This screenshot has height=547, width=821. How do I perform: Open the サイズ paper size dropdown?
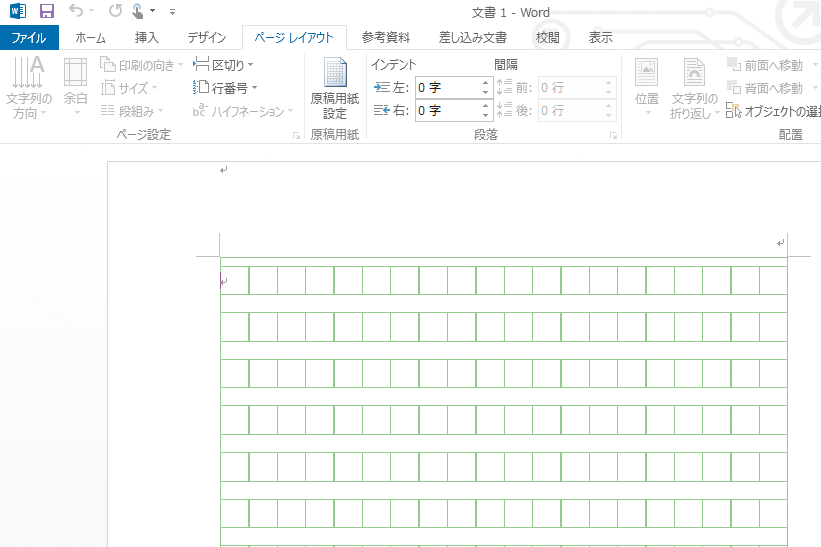(x=129, y=88)
